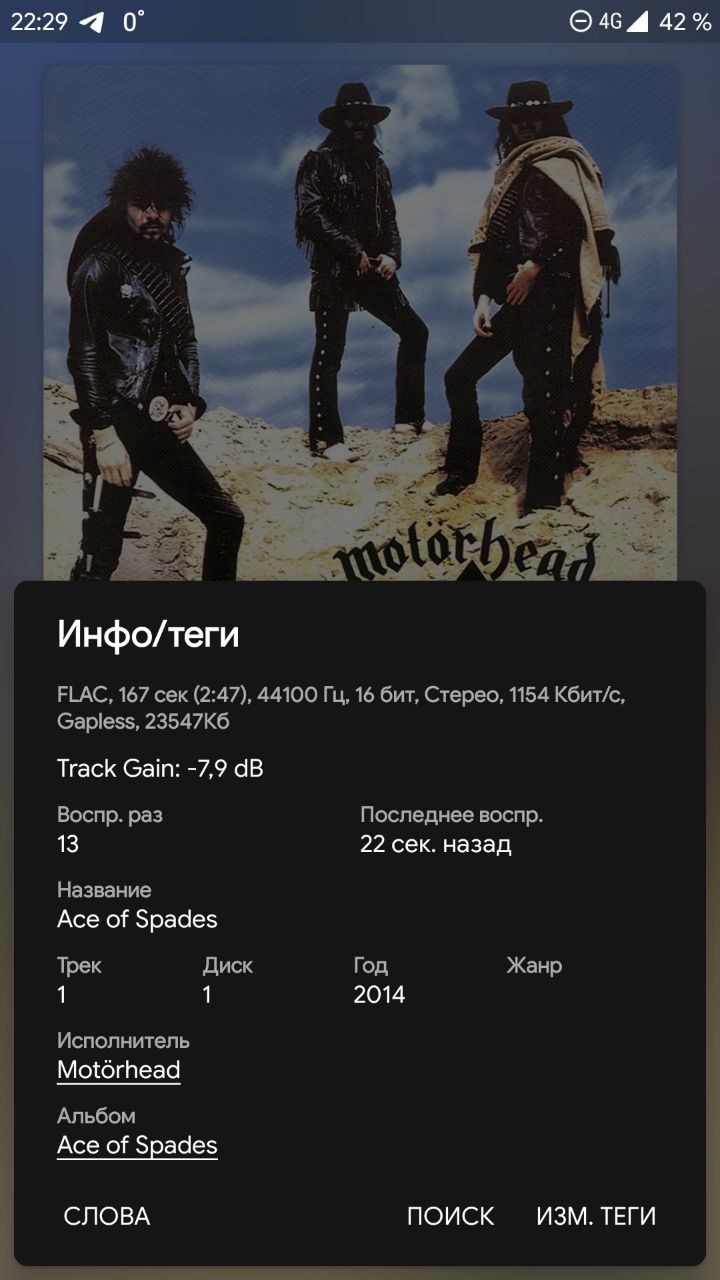Open tag editor via ИЗМ. ТЕГИ

(x=596, y=1216)
